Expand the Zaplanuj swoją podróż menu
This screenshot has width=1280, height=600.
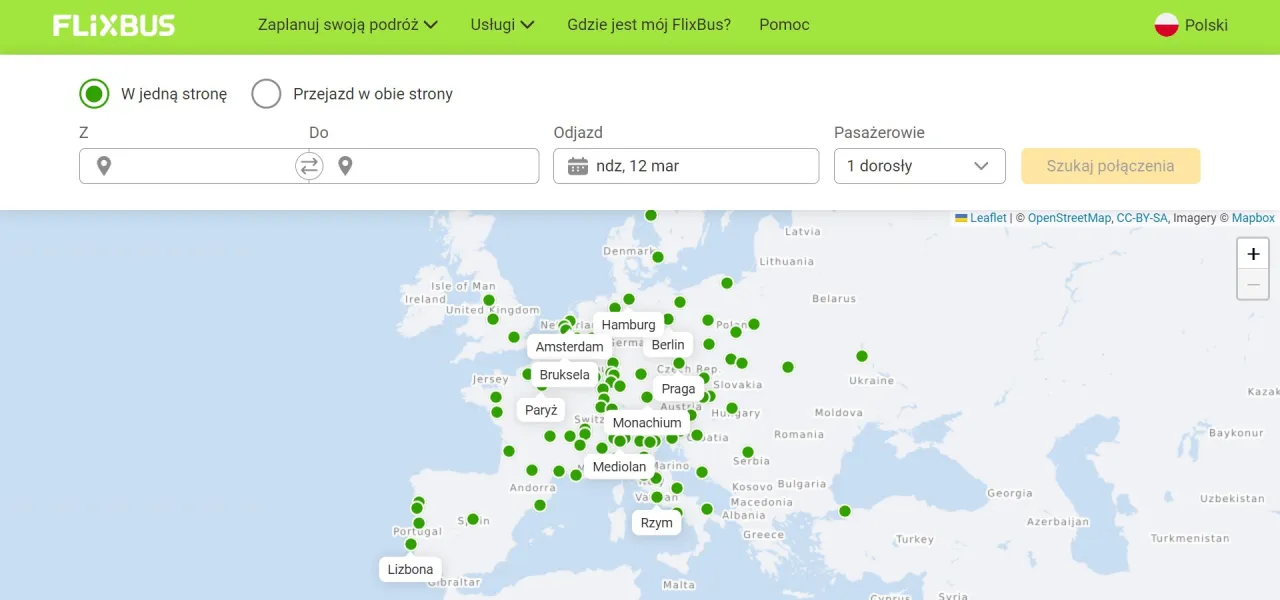pos(349,24)
